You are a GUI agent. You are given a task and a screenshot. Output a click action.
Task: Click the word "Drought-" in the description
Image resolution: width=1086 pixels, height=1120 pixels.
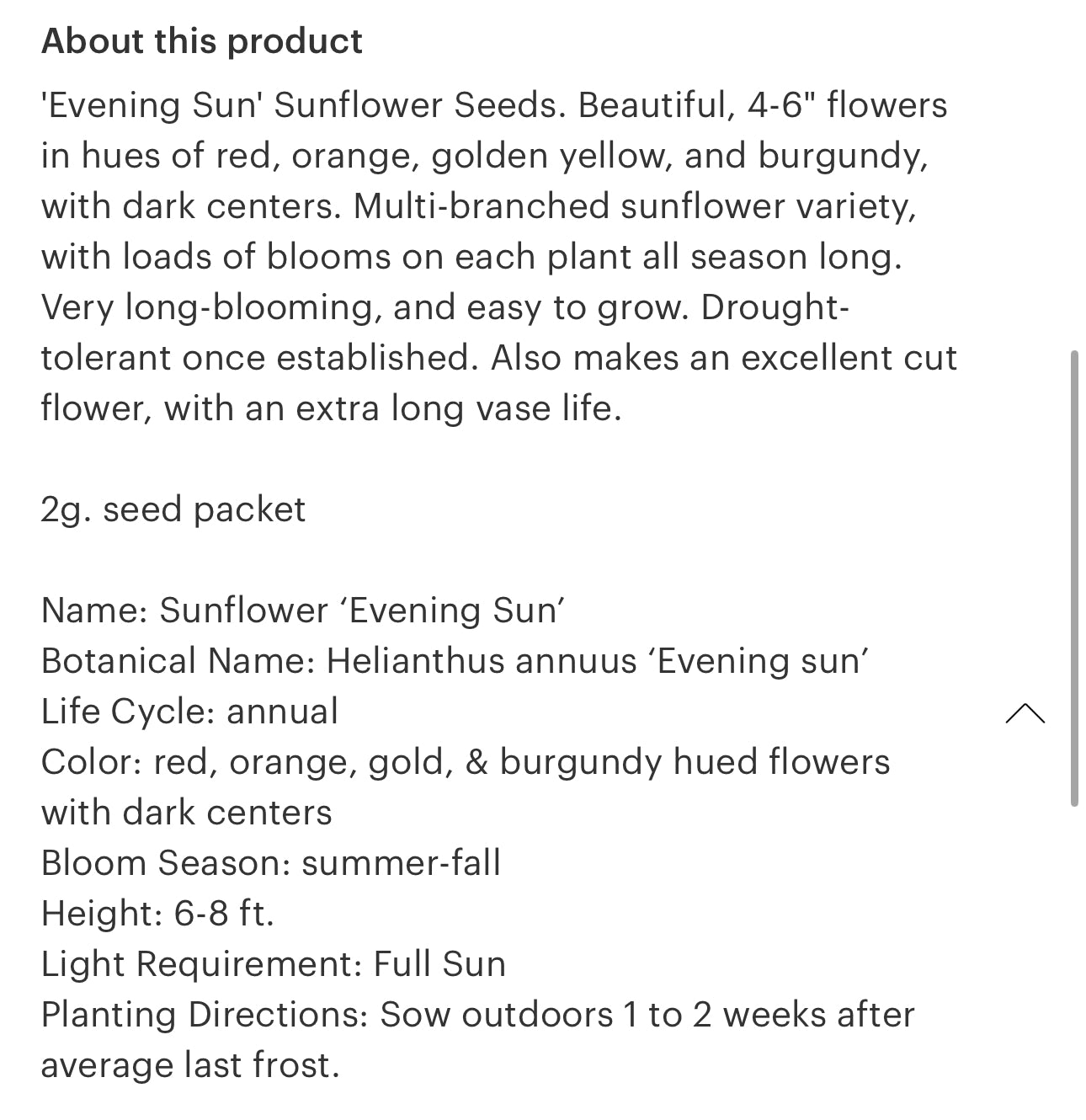775,307
